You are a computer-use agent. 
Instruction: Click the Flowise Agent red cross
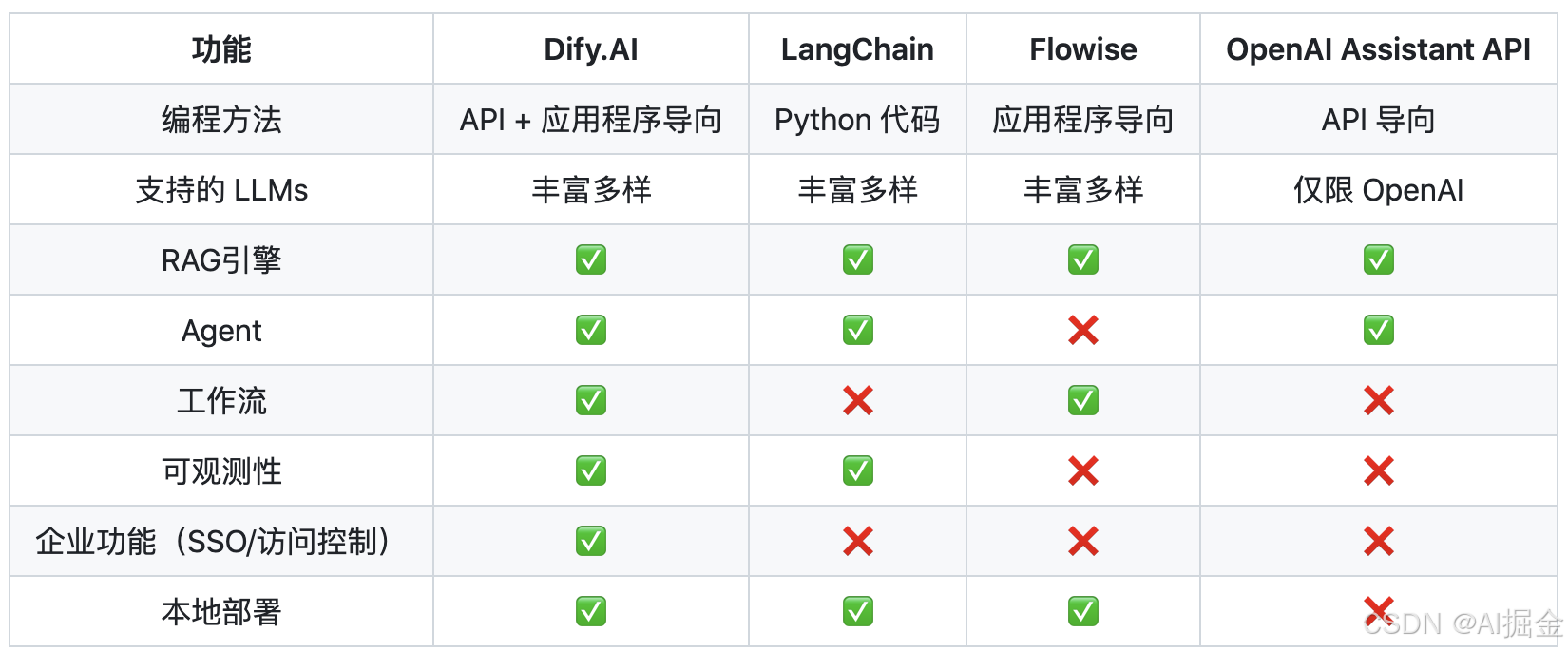coord(1083,330)
